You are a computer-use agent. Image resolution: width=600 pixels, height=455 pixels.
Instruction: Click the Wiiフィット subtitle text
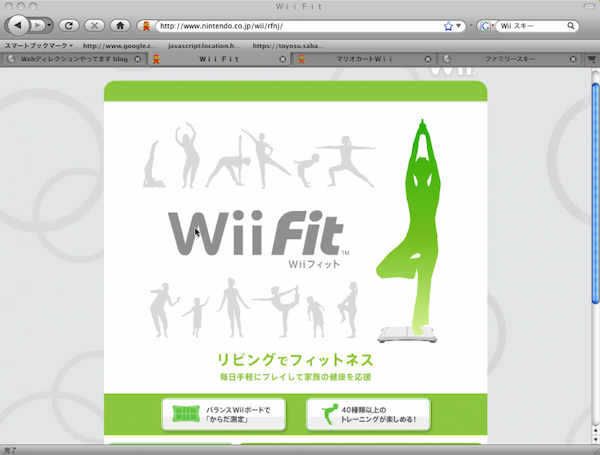(314, 264)
